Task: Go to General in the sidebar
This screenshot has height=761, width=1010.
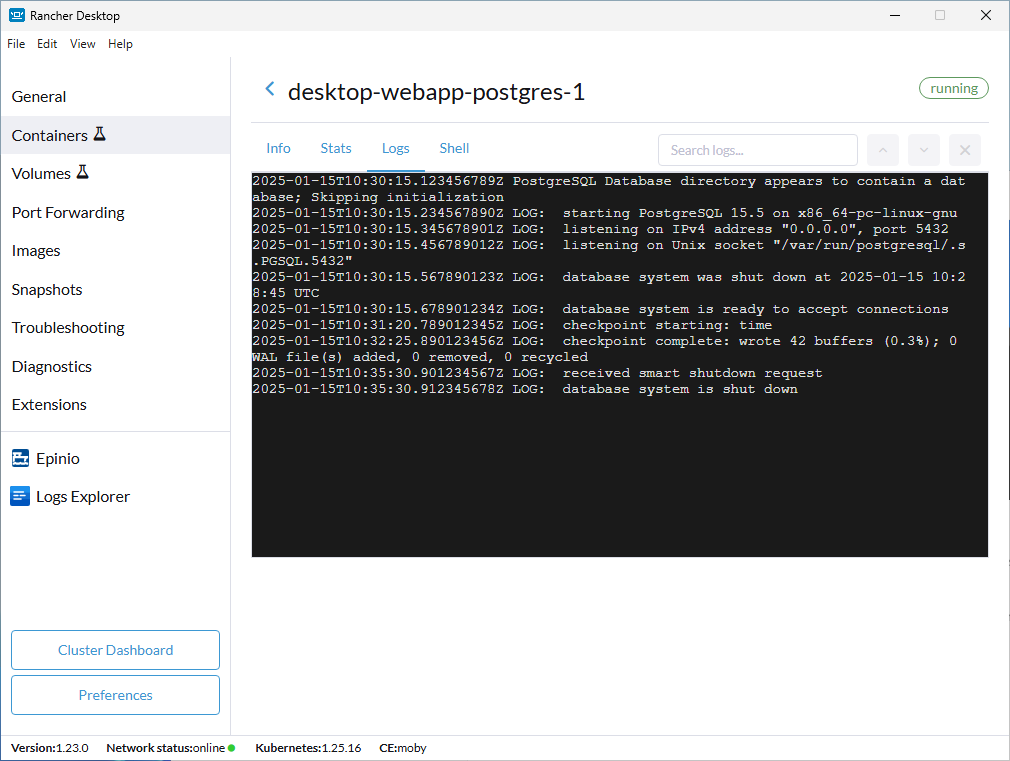Action: coord(115,97)
